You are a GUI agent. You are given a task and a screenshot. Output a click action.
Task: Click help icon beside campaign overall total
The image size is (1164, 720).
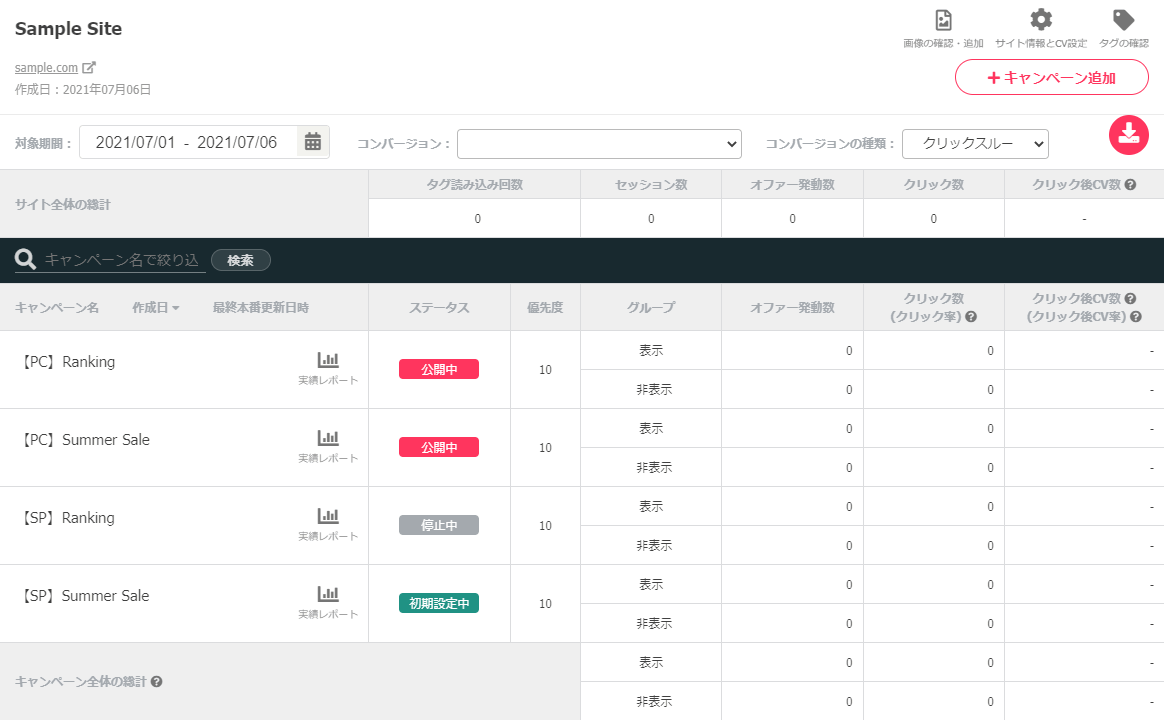tap(156, 682)
